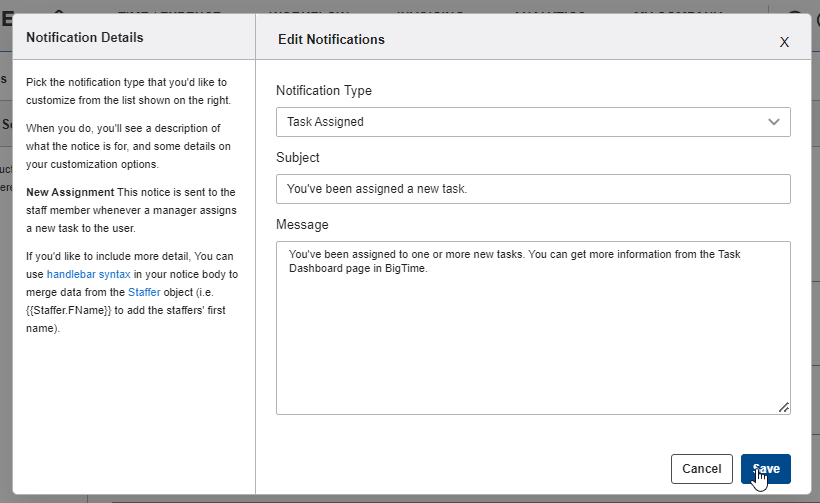
Task: Click the Subject field label
Action: 298,158
